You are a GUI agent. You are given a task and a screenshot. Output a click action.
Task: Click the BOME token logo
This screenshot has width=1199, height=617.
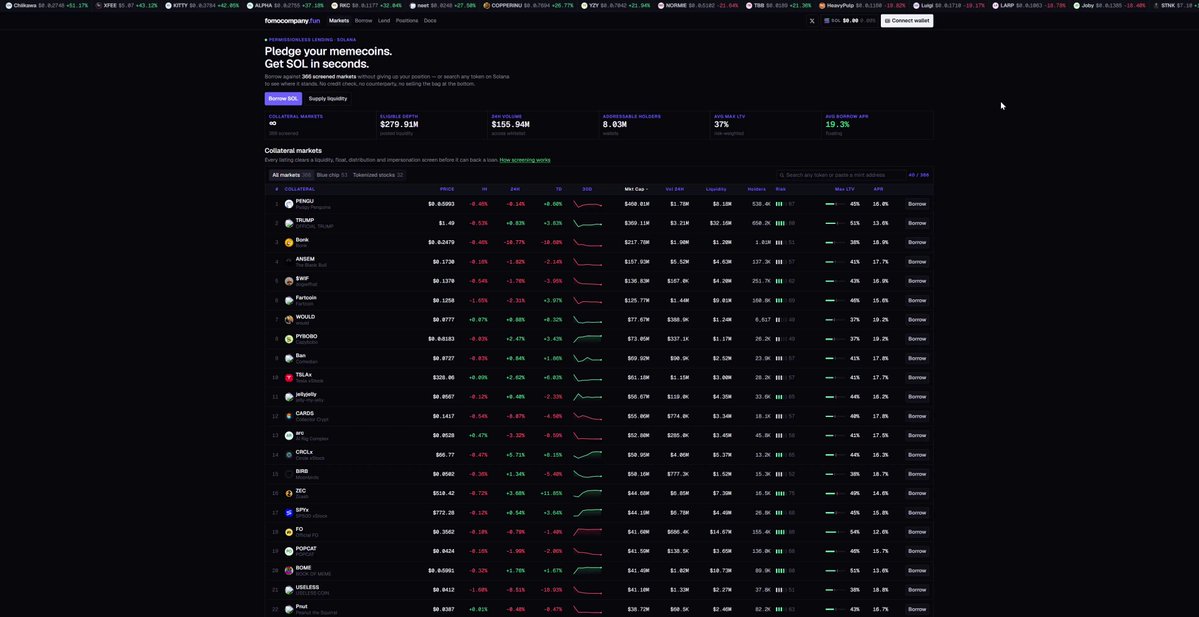click(289, 570)
